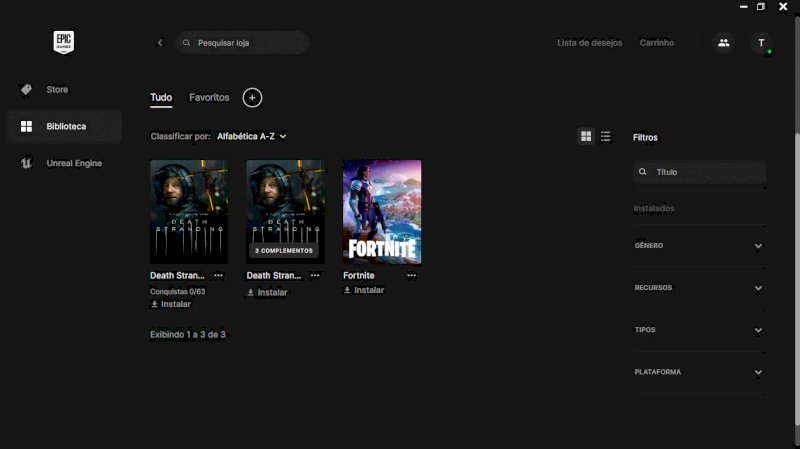Image resolution: width=800 pixels, height=449 pixels.
Task: Expand the Recursos filter section
Action: point(699,288)
